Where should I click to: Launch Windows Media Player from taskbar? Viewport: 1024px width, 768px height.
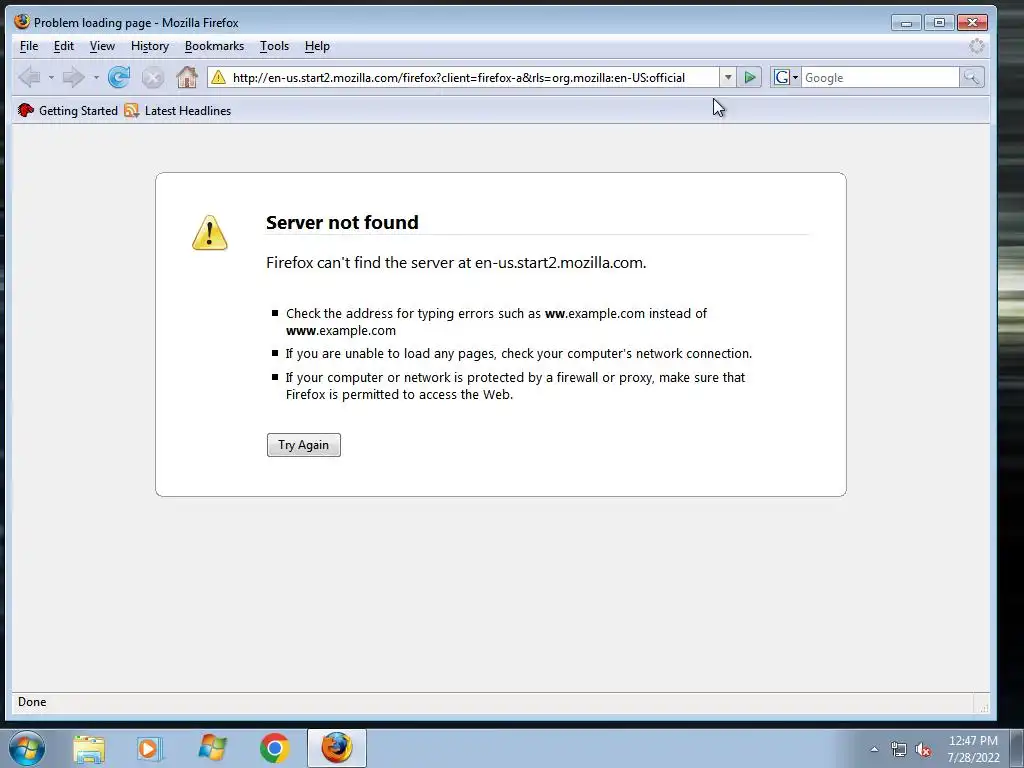tap(150, 748)
